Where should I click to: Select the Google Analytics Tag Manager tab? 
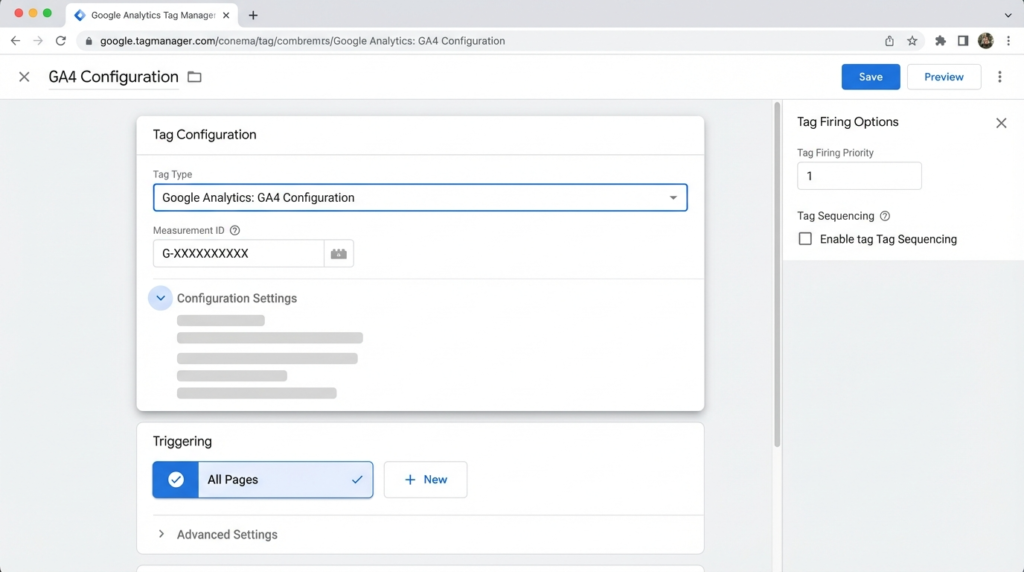[x=150, y=15]
